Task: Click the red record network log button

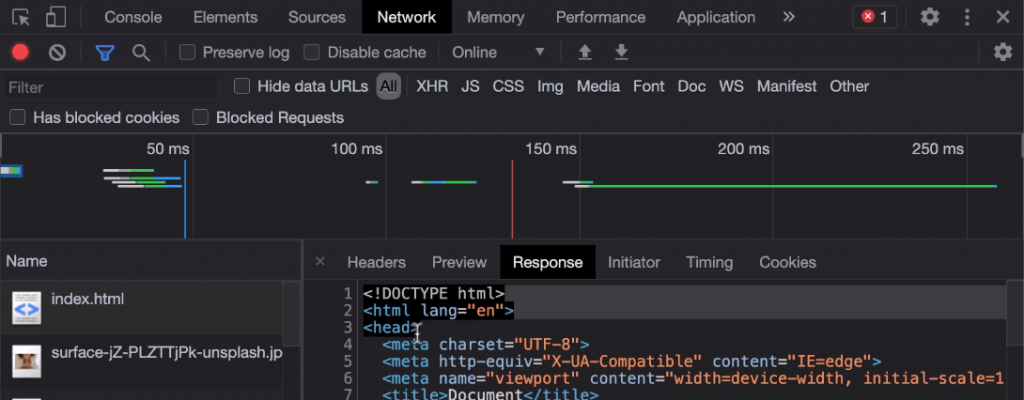Action: click(x=20, y=52)
